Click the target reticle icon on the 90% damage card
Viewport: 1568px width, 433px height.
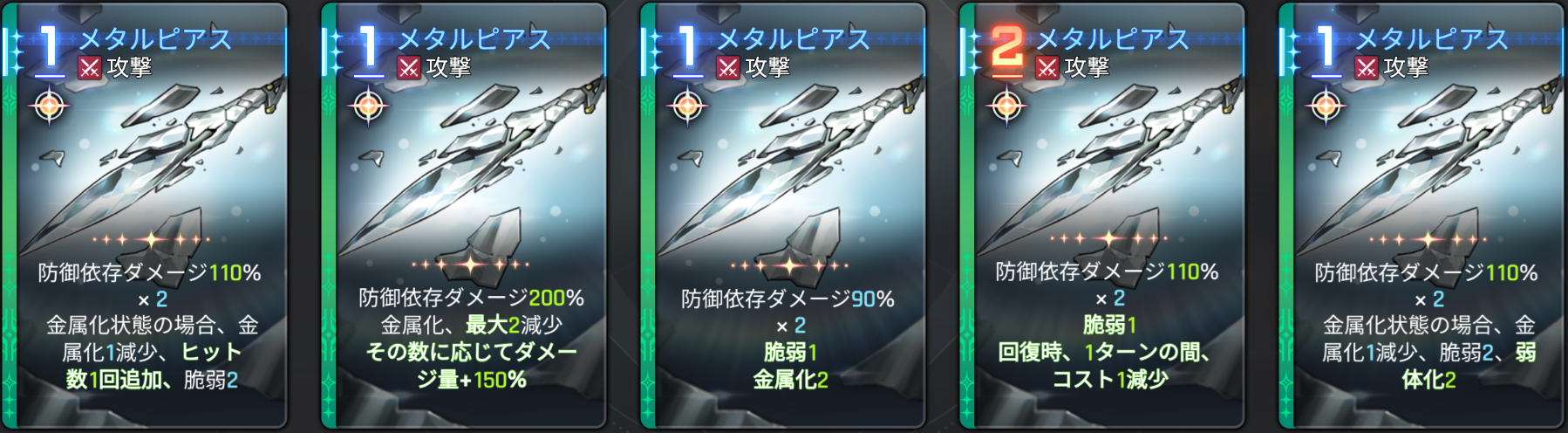[687, 107]
